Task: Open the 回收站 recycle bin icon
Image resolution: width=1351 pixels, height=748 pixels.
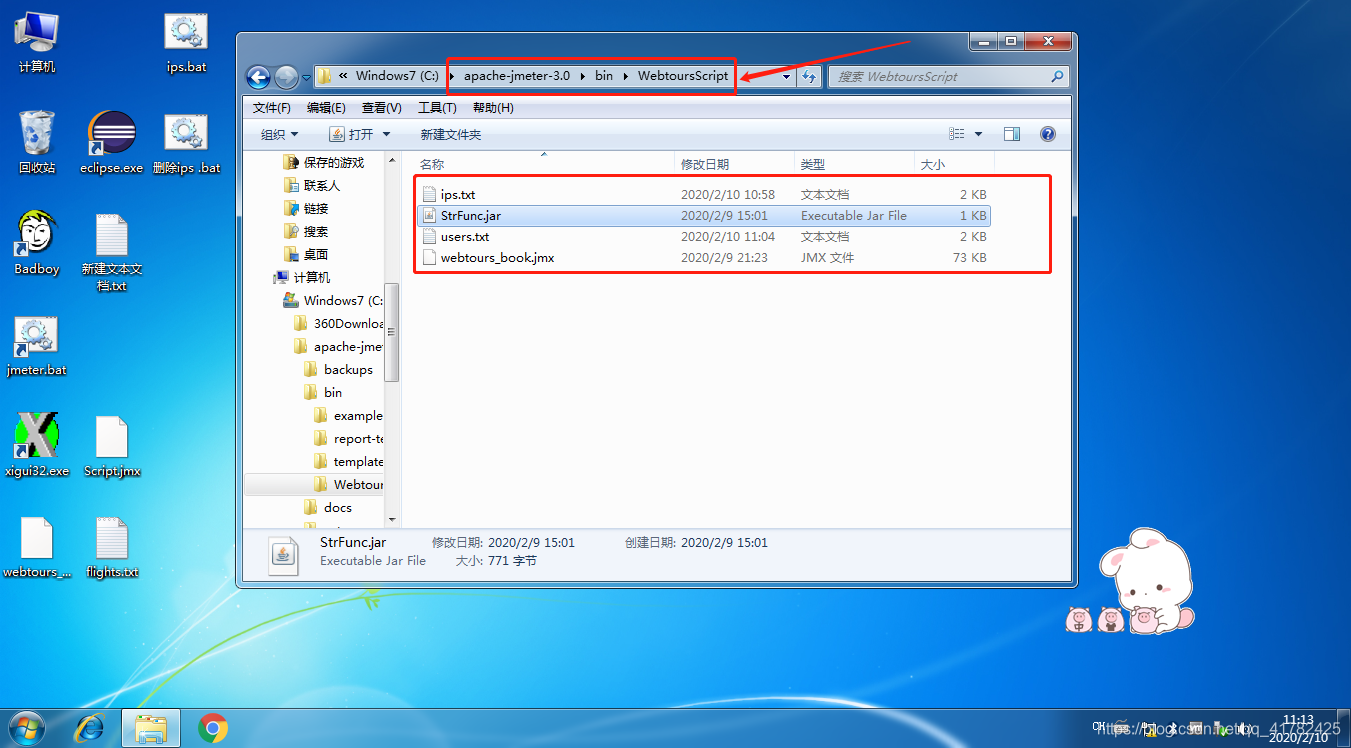Action: (37, 142)
